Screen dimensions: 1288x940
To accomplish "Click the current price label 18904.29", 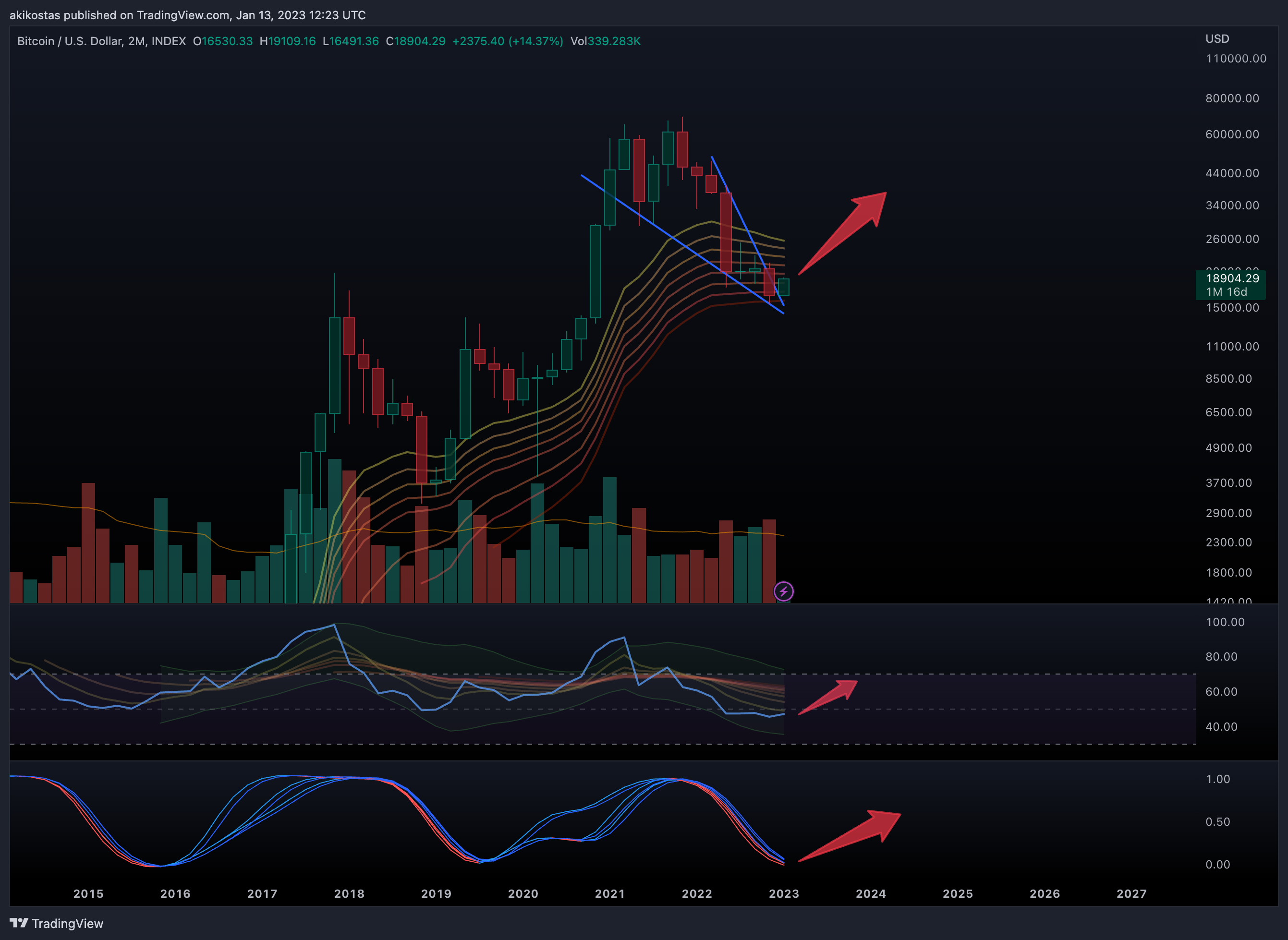I will point(1232,278).
